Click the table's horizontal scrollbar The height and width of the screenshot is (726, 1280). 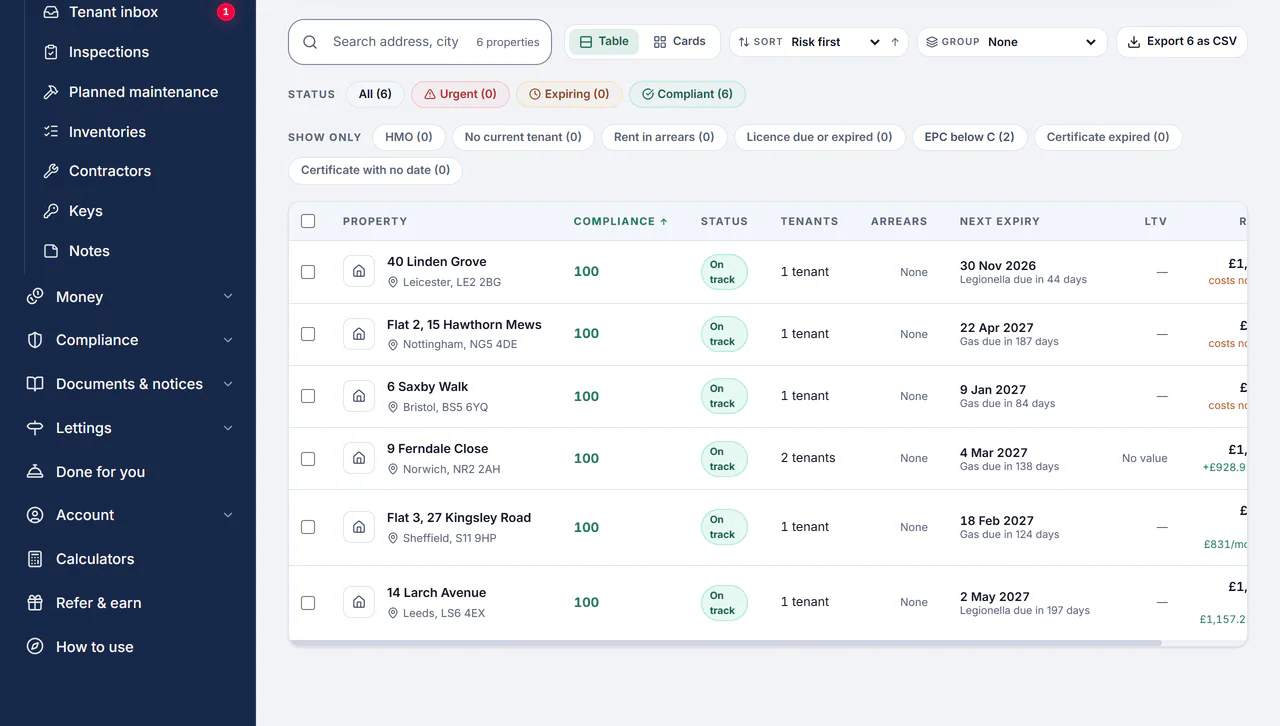(x=725, y=643)
